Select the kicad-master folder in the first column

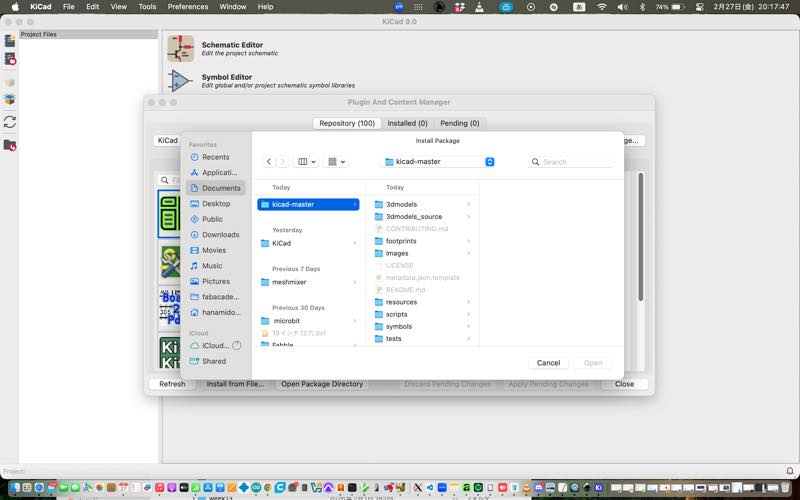(x=308, y=204)
